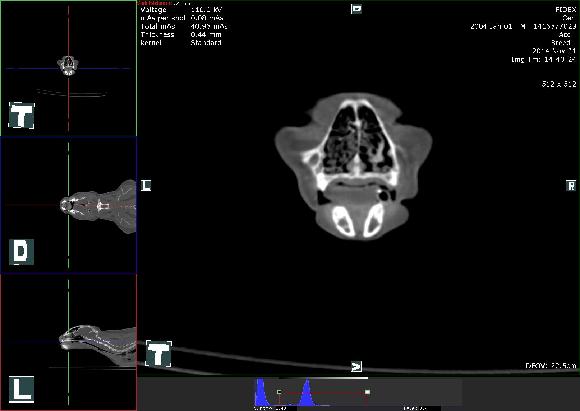Click the first blue histogram peak
This screenshot has height=411, width=580.
[261, 392]
